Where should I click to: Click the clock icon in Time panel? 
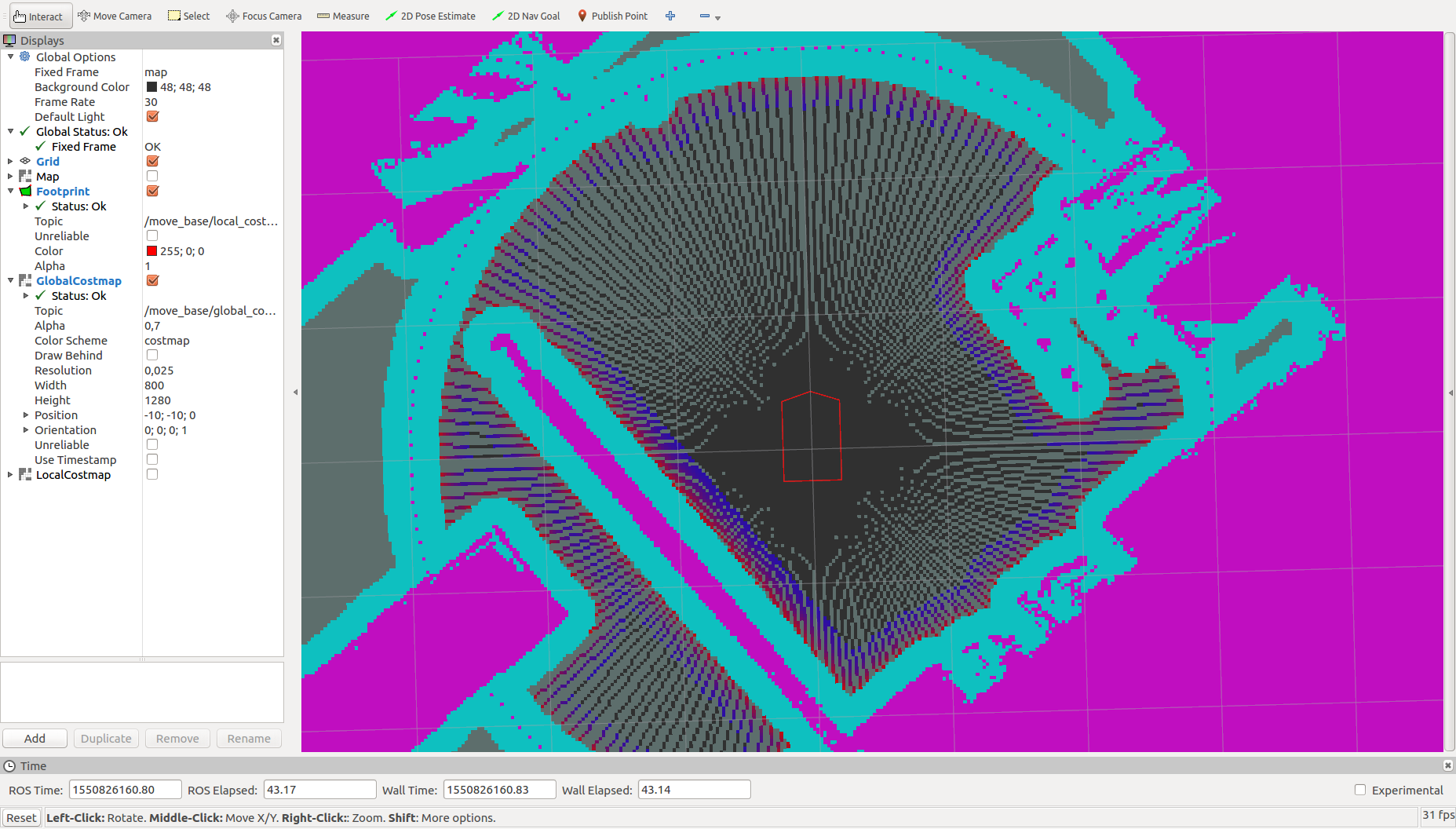click(x=9, y=765)
